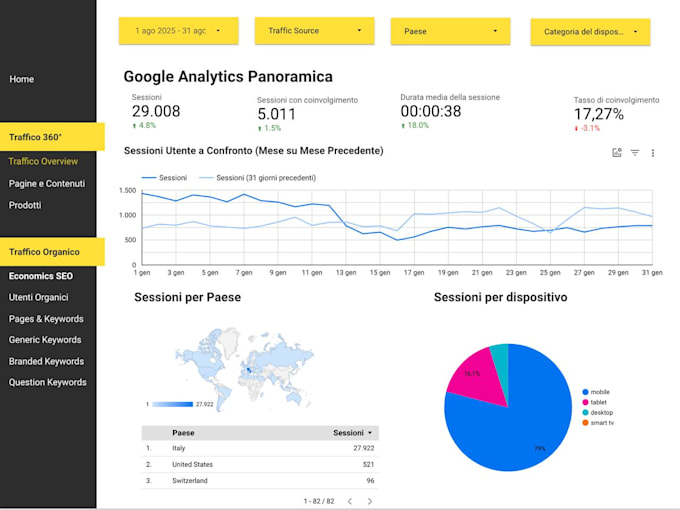
Task: Click the Tasso di coinvolgimento value 17,27%
Action: (x=599, y=114)
